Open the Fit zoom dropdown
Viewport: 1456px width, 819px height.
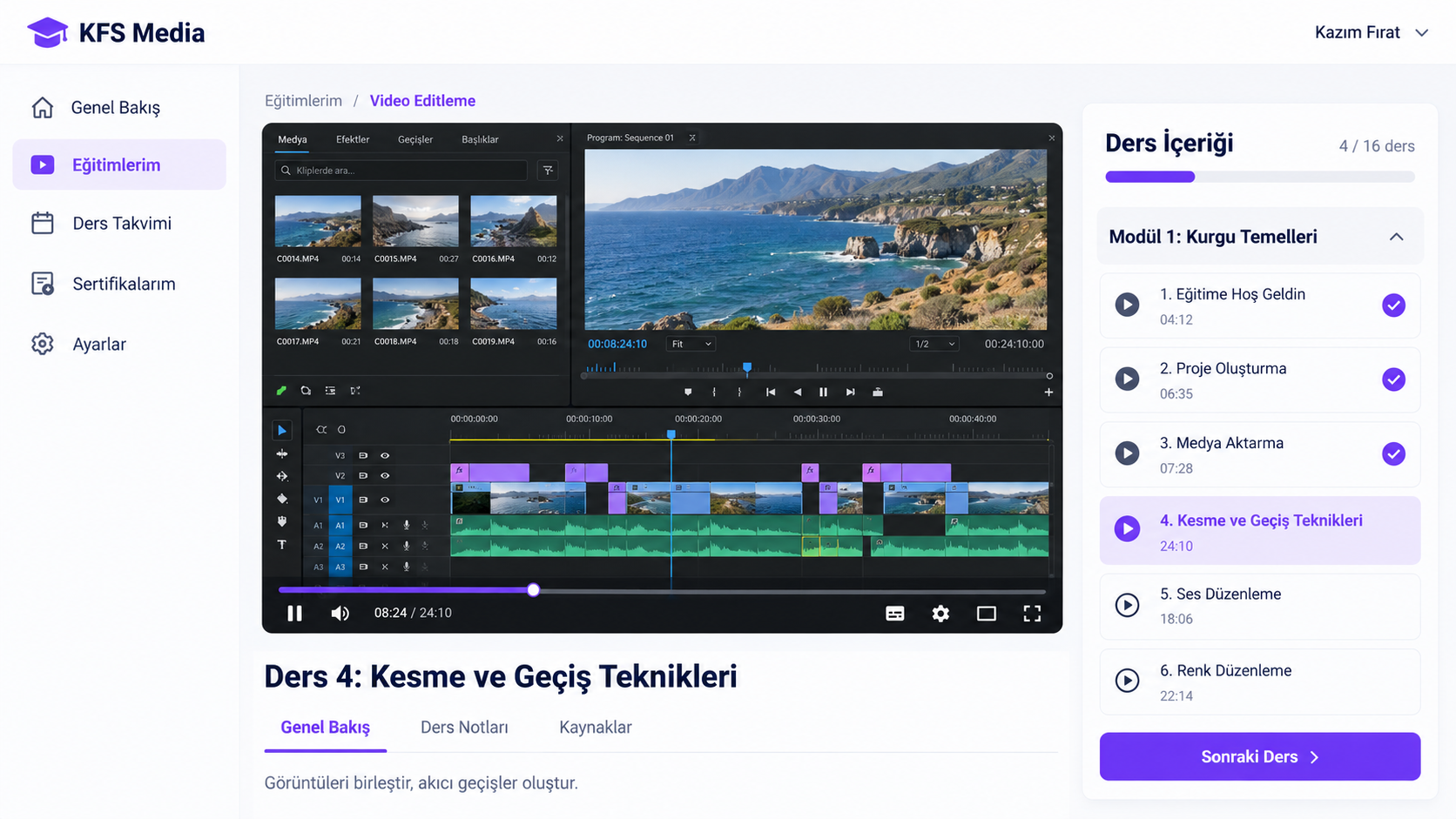pyautogui.click(x=691, y=344)
